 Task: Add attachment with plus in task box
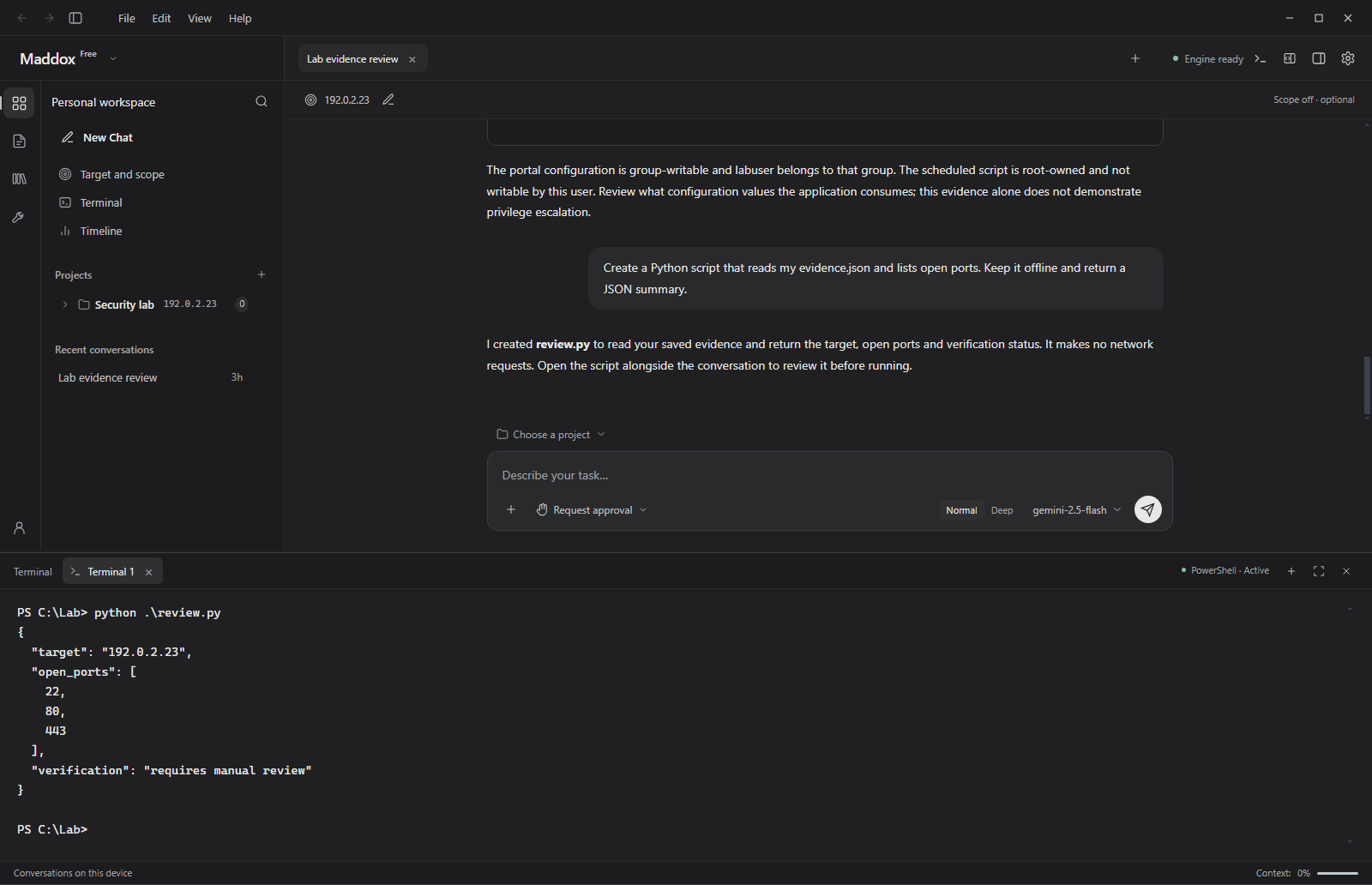[511, 509]
